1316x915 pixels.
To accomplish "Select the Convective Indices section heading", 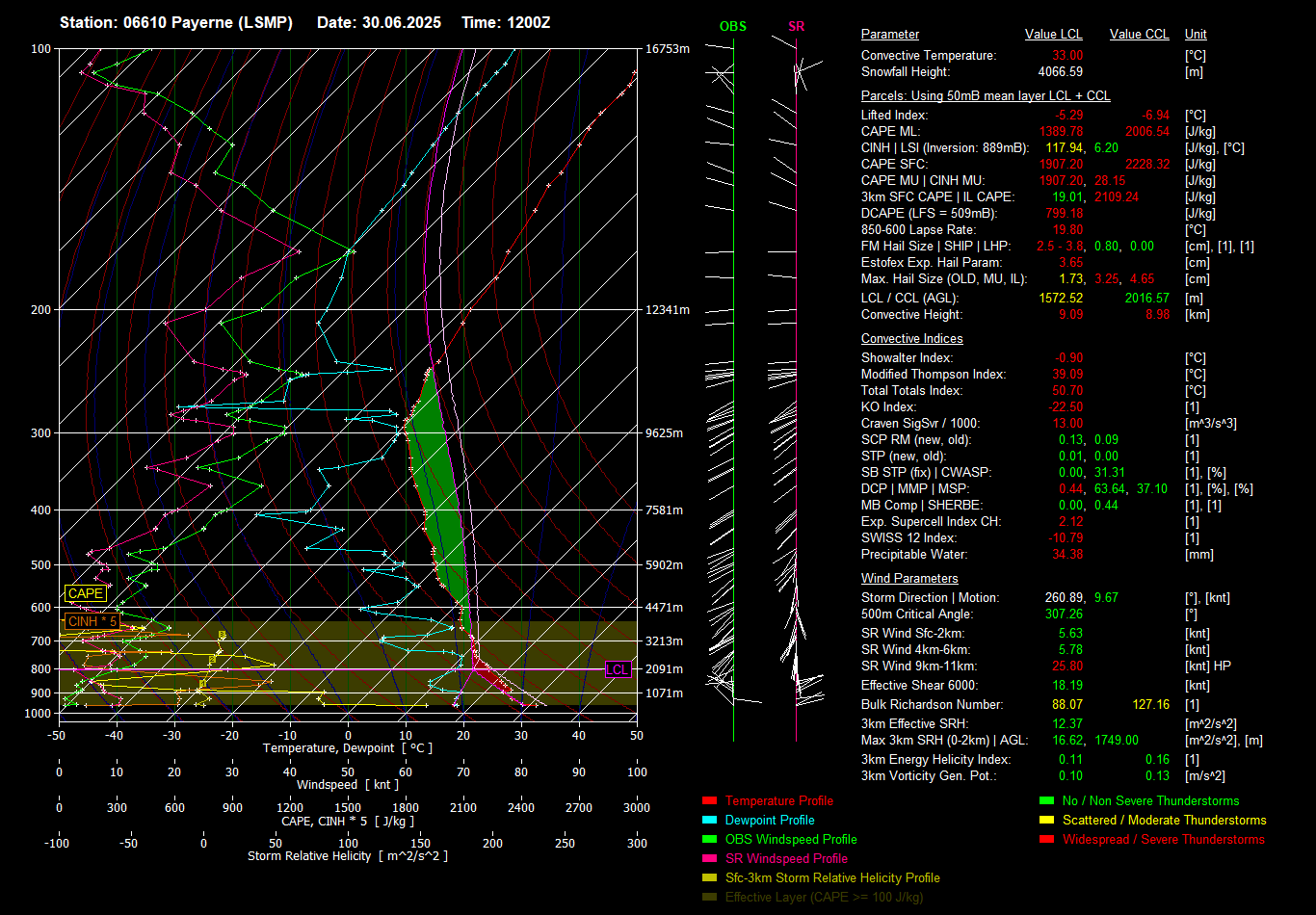I will click(x=911, y=339).
